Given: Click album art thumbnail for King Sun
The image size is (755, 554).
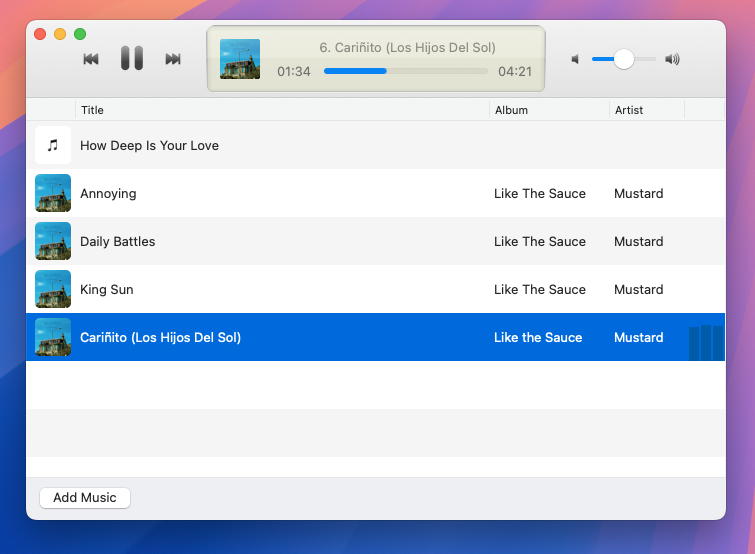Looking at the screenshot, I should click(53, 289).
